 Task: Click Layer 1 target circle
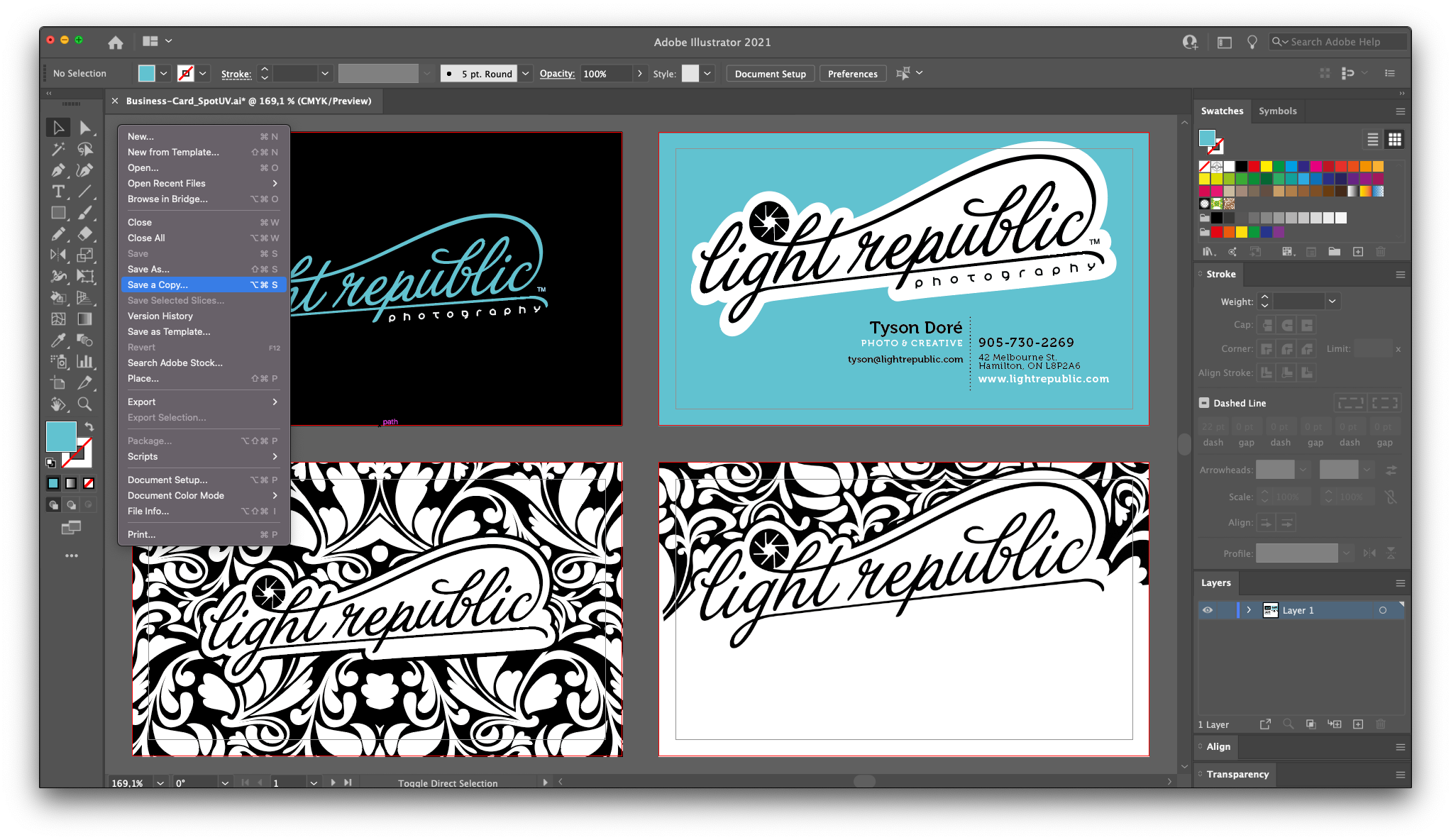coord(1382,610)
